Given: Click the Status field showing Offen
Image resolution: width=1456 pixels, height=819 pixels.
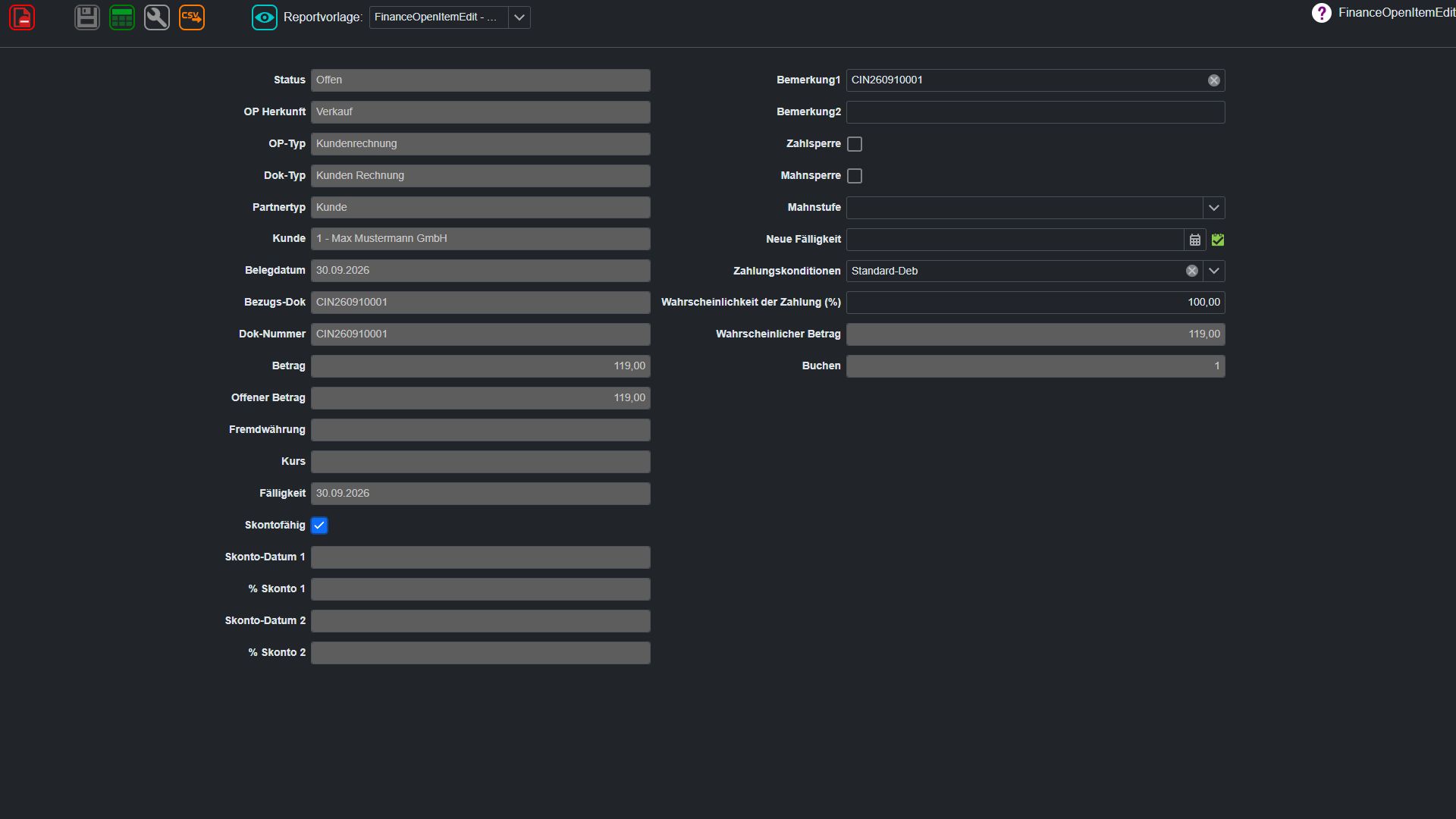Looking at the screenshot, I should (x=481, y=80).
